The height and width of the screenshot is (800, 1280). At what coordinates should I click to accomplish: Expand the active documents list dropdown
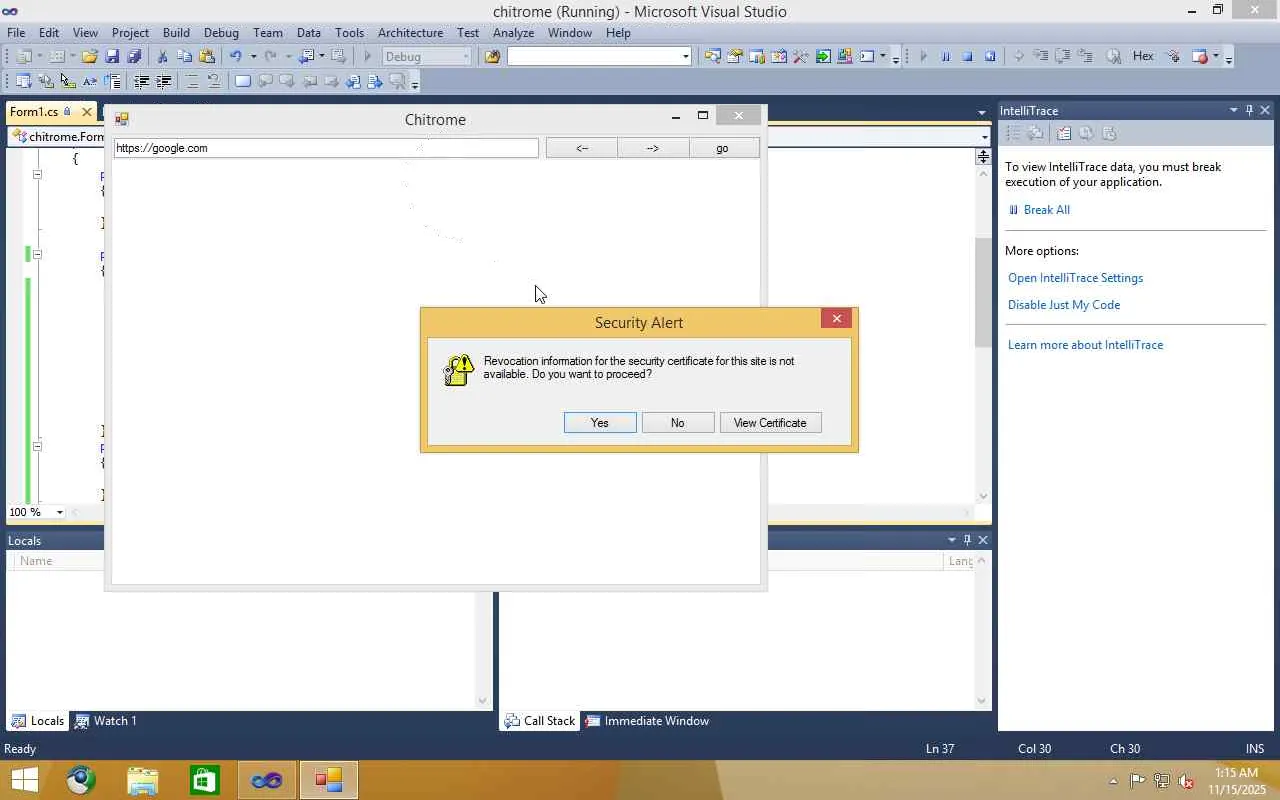pyautogui.click(x=982, y=112)
